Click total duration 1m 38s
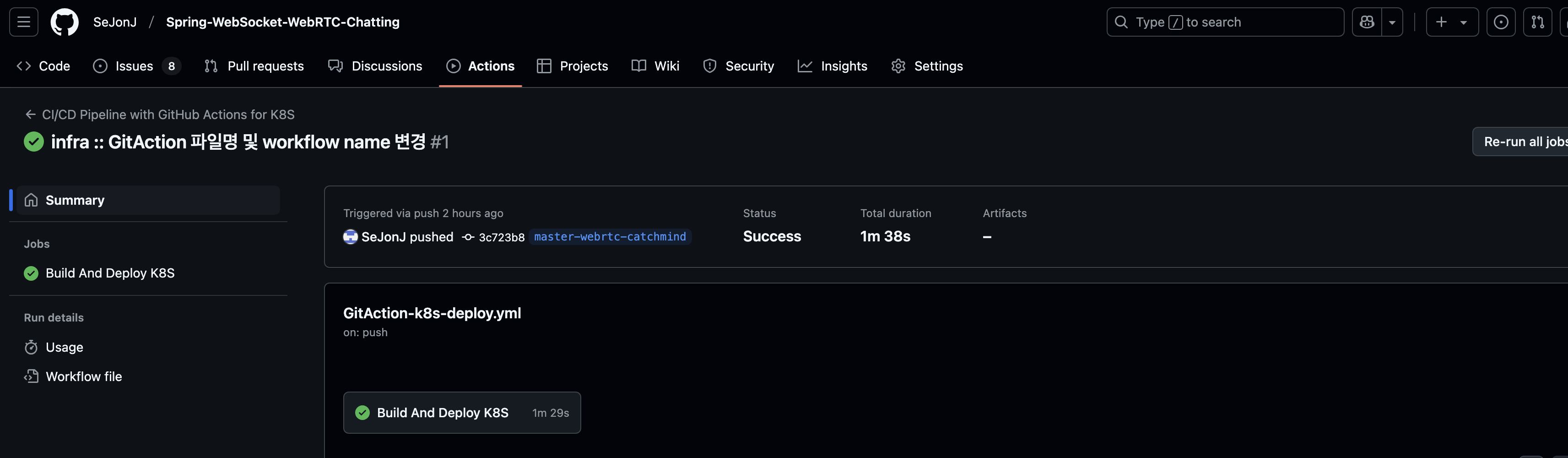The width and height of the screenshot is (1568, 458). tap(885, 236)
